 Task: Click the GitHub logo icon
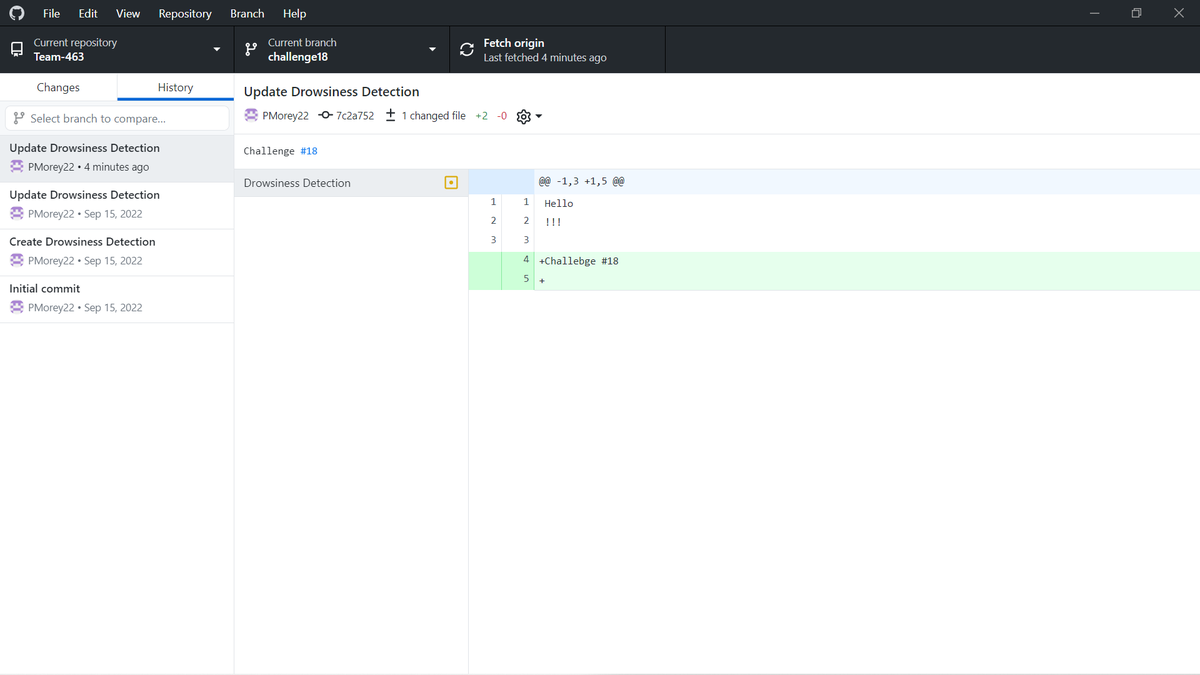16,13
